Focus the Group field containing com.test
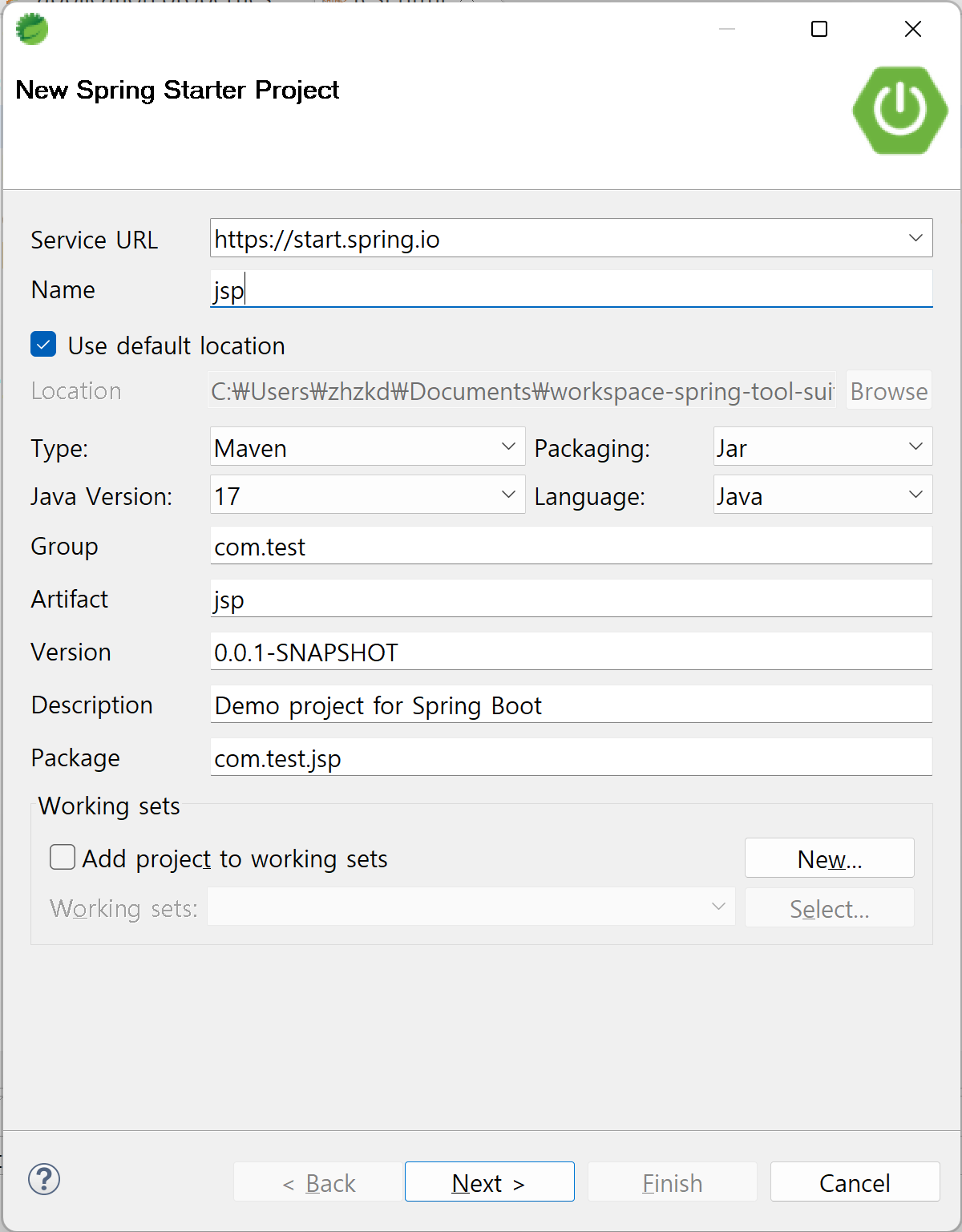962x1232 pixels. point(572,546)
